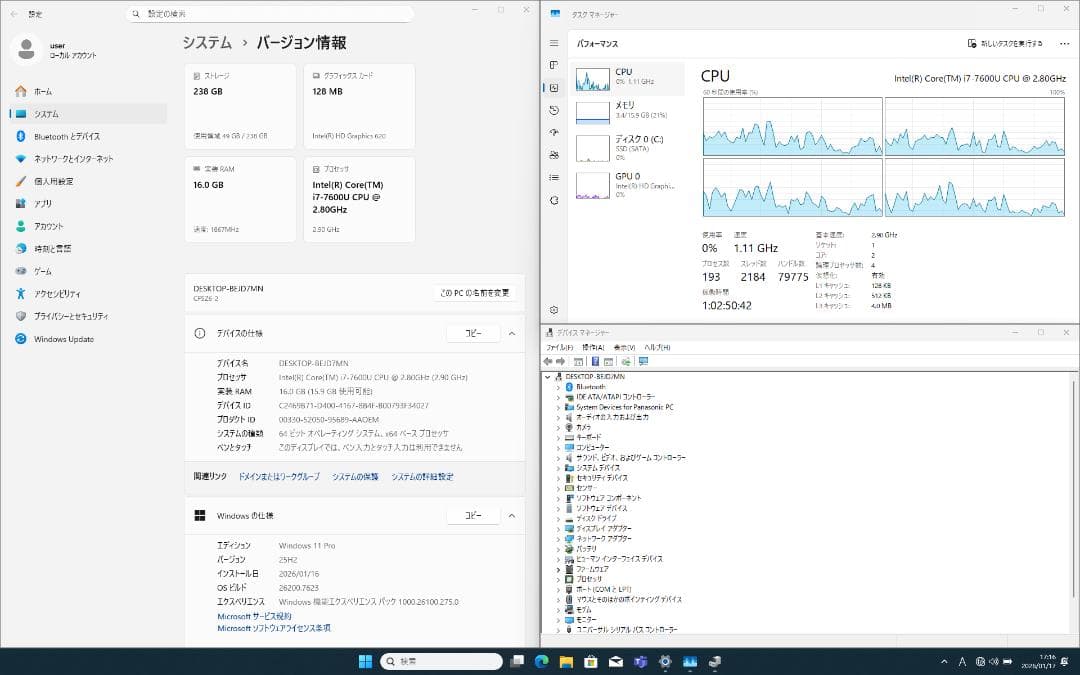Collapse the デバイスの仕様 section in Settings
The width and height of the screenshot is (1080, 675).
click(x=511, y=333)
